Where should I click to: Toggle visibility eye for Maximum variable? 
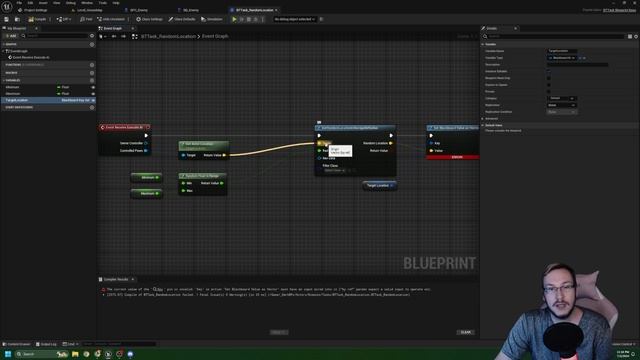pyautogui.click(x=93, y=94)
